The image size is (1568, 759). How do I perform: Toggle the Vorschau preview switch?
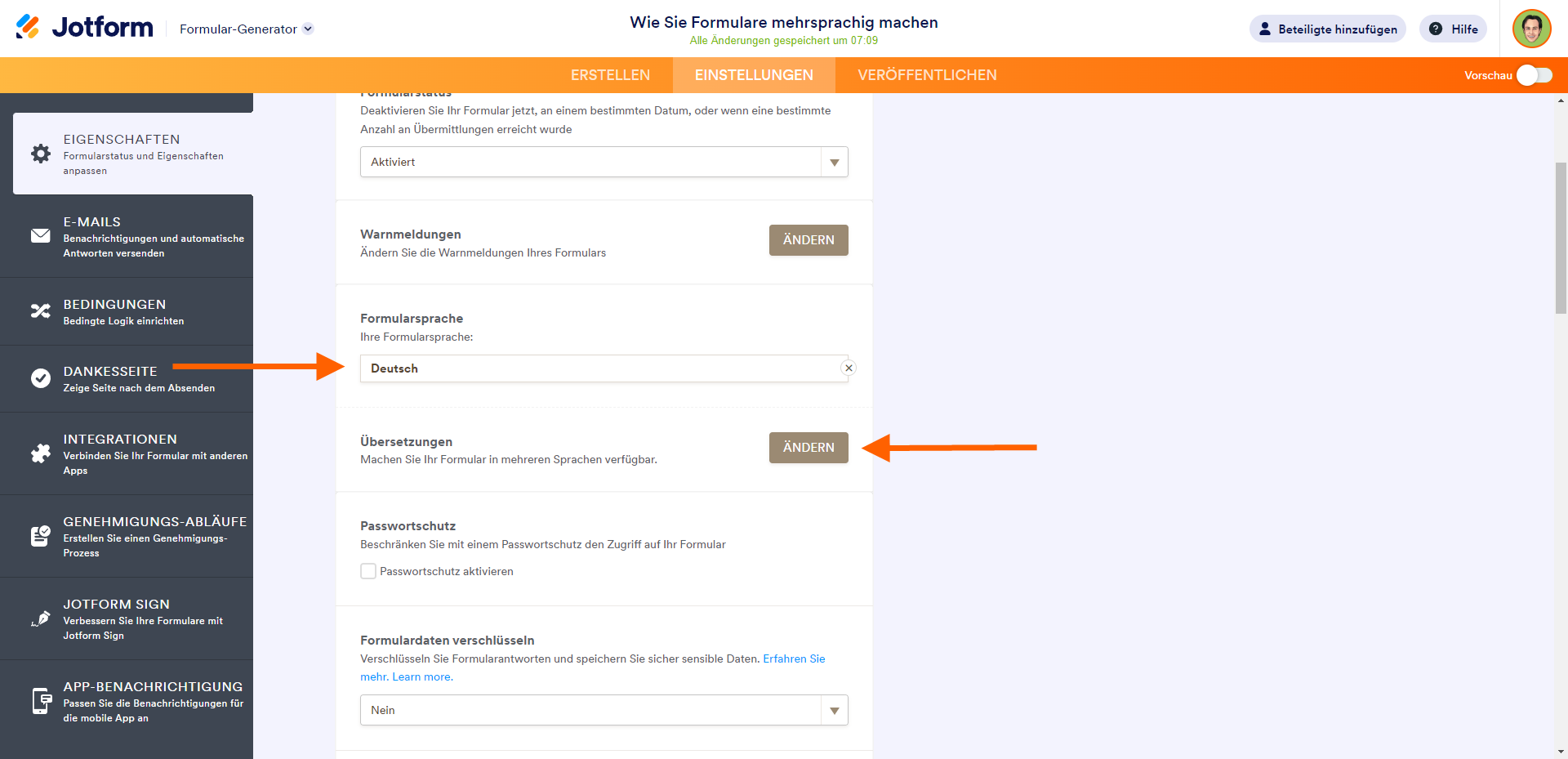(1534, 75)
